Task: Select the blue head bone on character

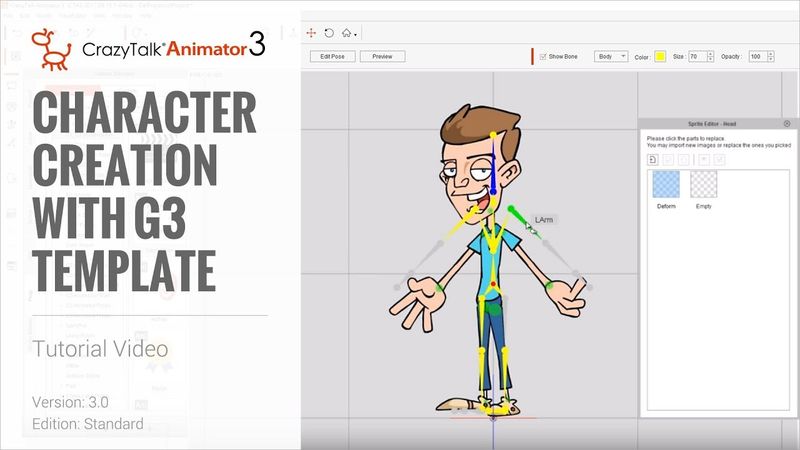Action: [493, 171]
